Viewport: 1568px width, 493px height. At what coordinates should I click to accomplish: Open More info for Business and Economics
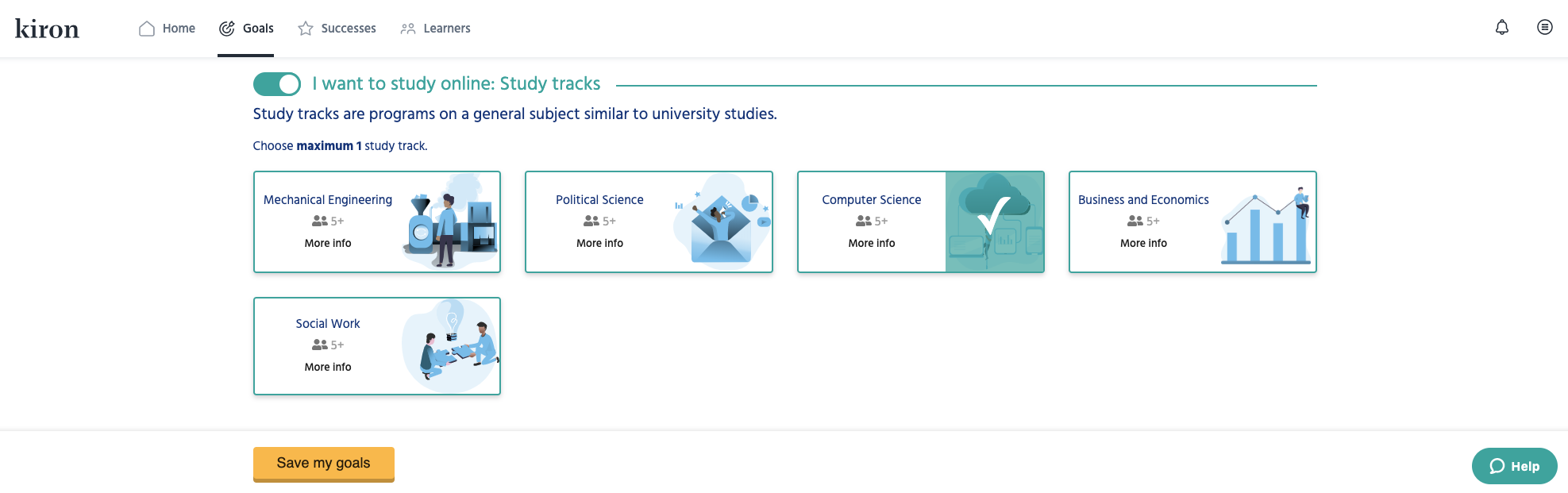click(x=1143, y=243)
